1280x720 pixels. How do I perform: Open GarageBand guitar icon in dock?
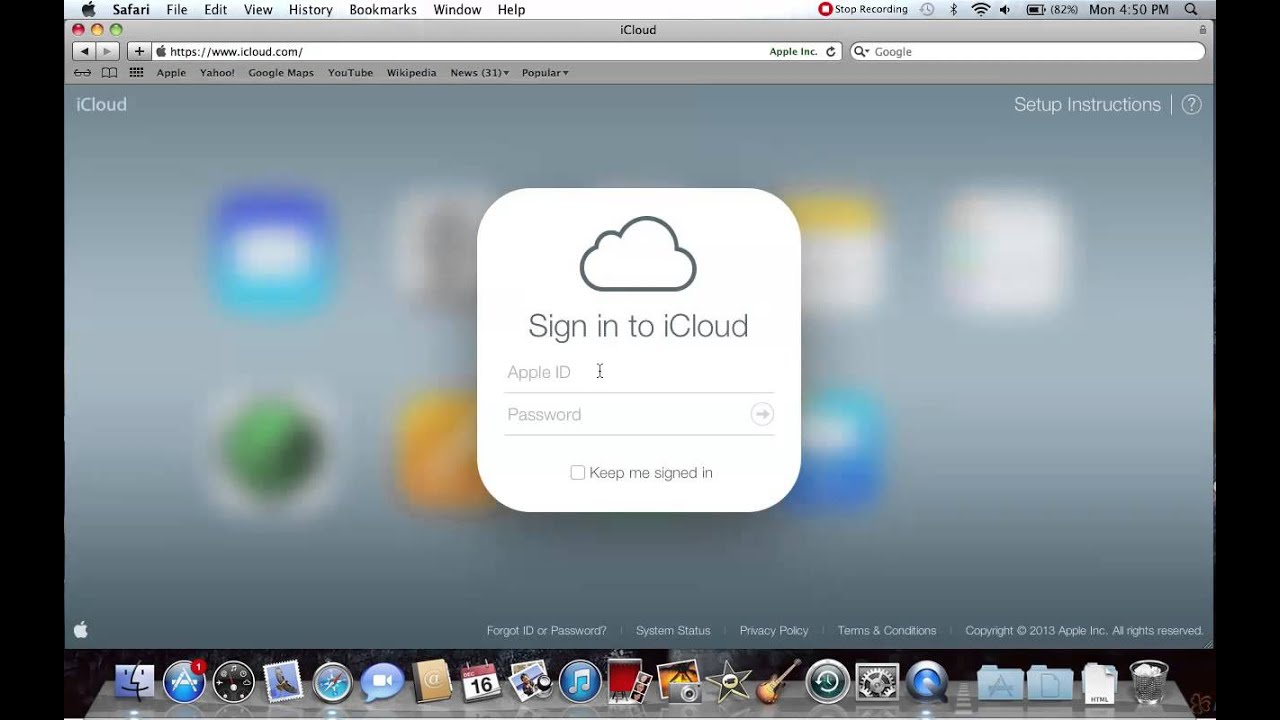pos(778,681)
